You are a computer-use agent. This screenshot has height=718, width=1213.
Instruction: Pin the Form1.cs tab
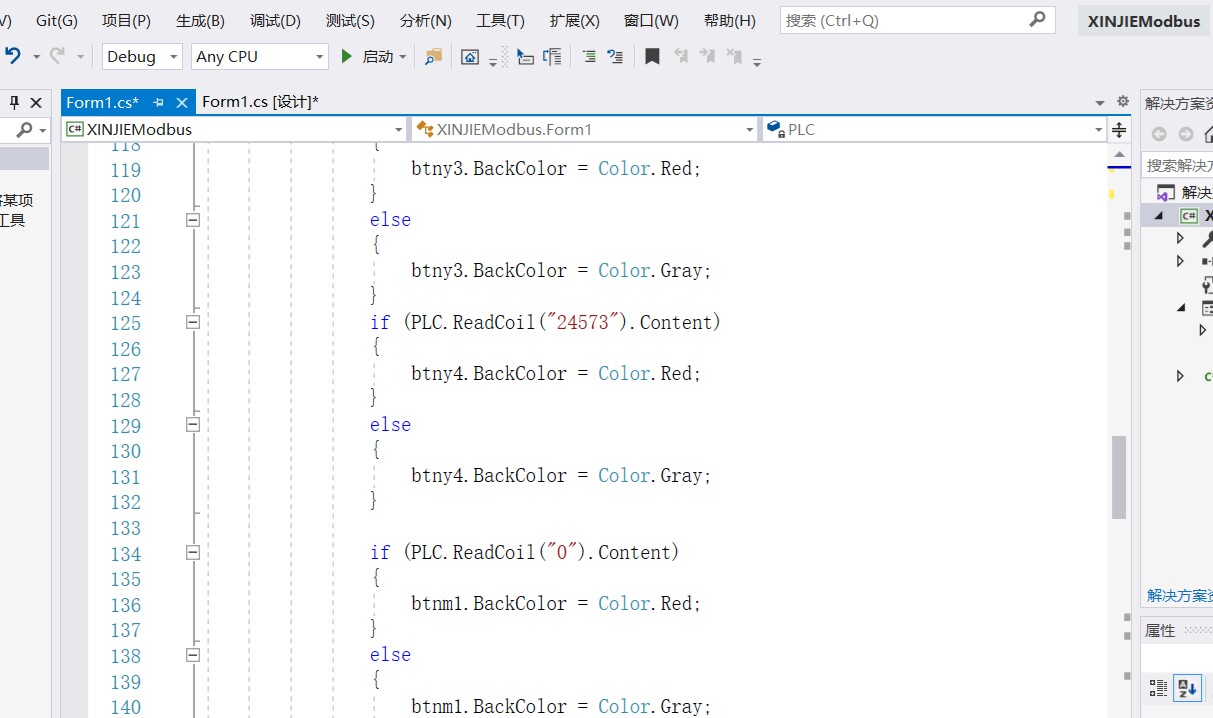tap(158, 102)
